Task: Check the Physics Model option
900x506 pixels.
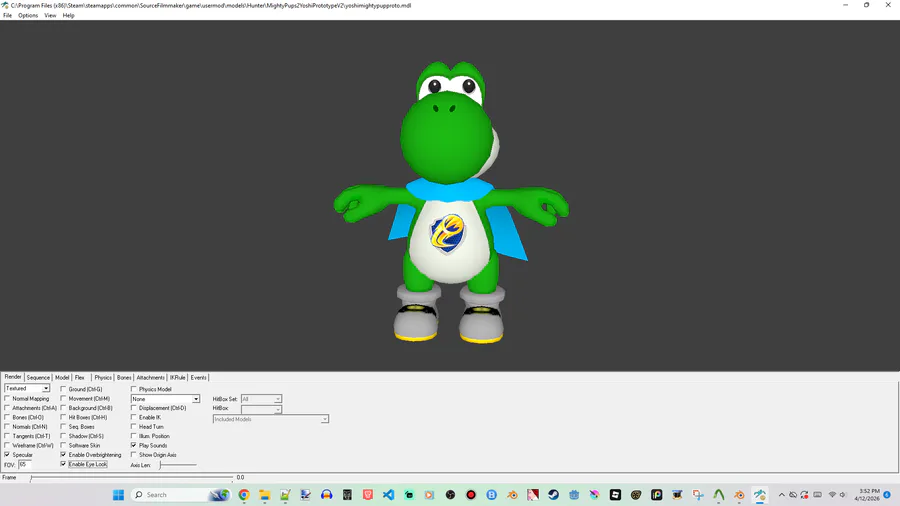Action: coord(134,389)
